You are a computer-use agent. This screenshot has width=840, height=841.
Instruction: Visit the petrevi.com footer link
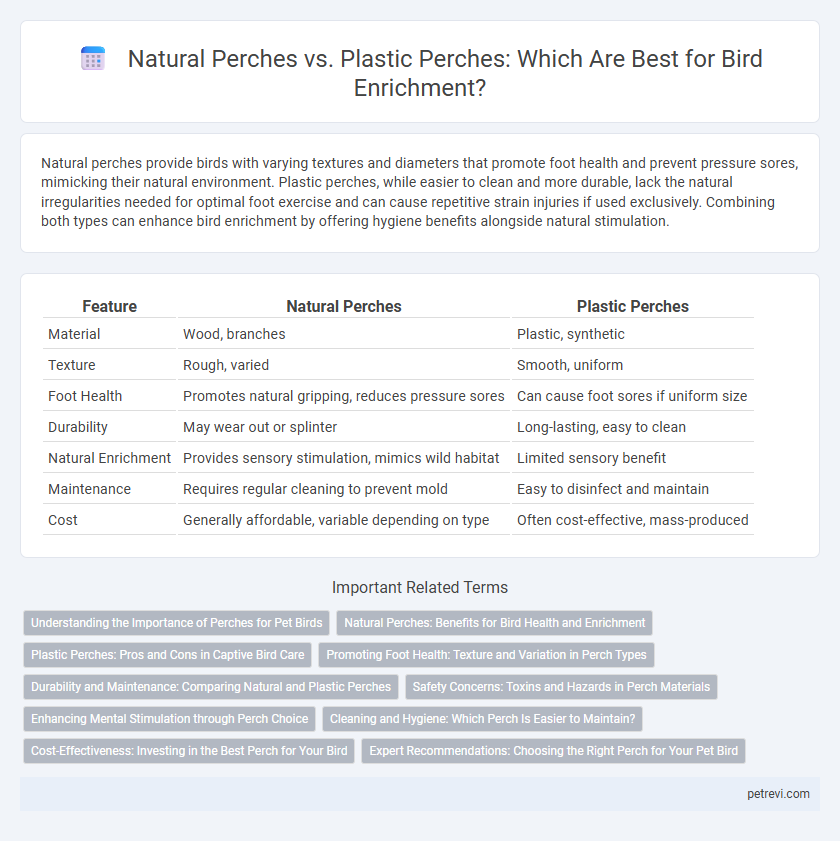(x=778, y=794)
